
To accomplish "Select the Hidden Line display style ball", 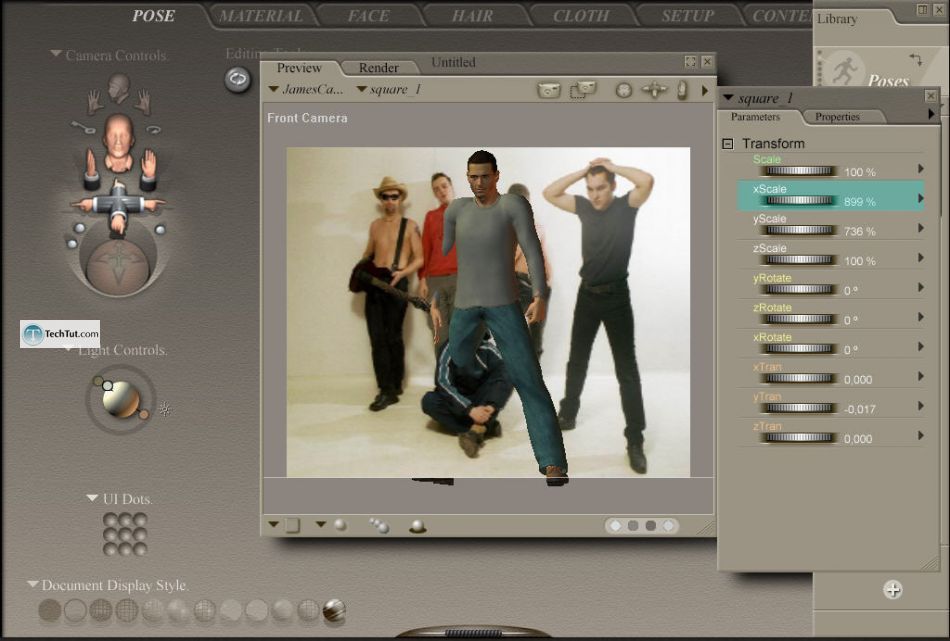I will [127, 611].
